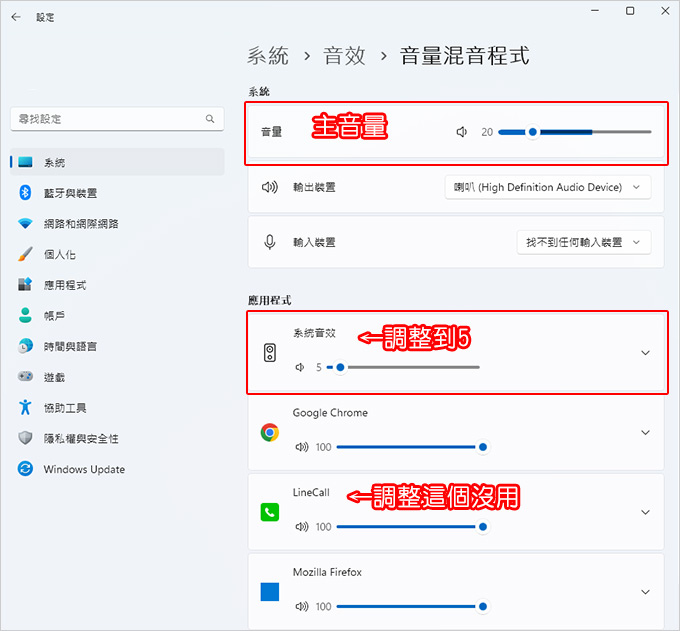Open 遊戲 settings
The image size is (680, 631).
click(x=117, y=377)
